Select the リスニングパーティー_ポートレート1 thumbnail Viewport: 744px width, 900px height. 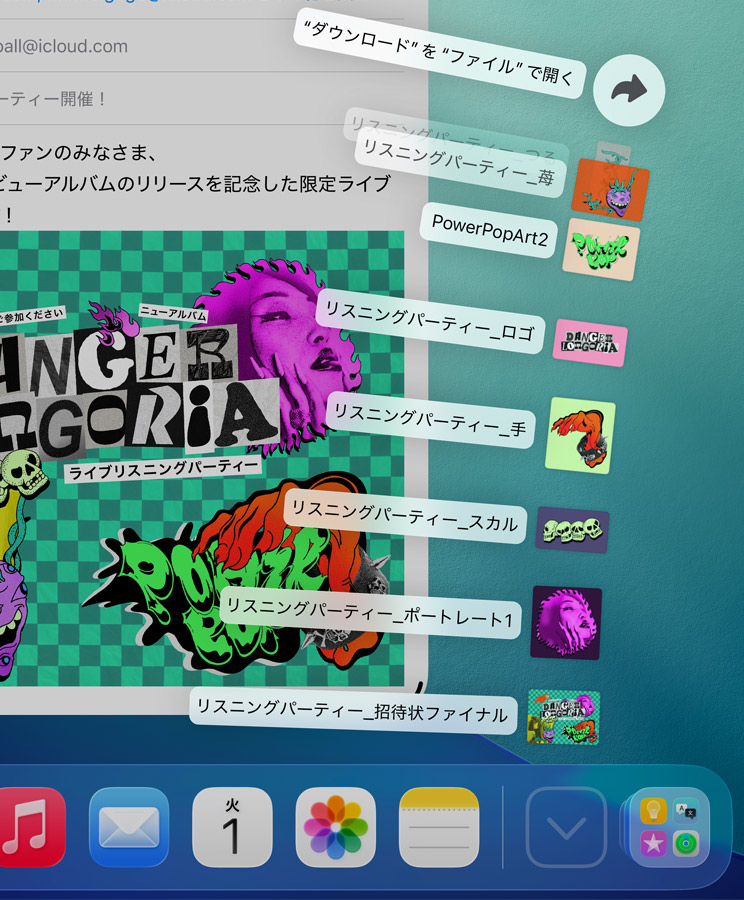(x=566, y=622)
